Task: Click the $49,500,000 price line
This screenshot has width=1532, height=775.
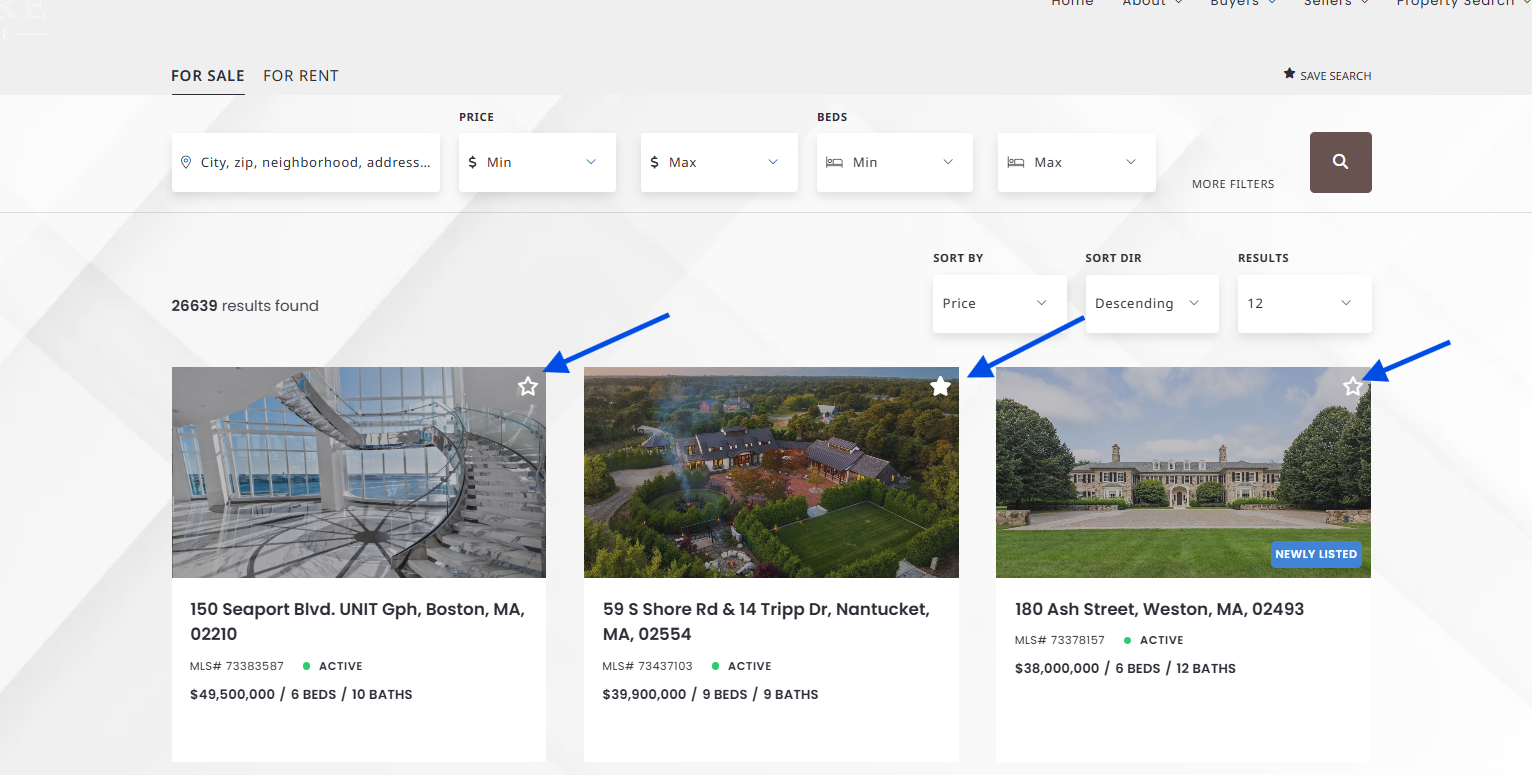Action: coord(301,694)
